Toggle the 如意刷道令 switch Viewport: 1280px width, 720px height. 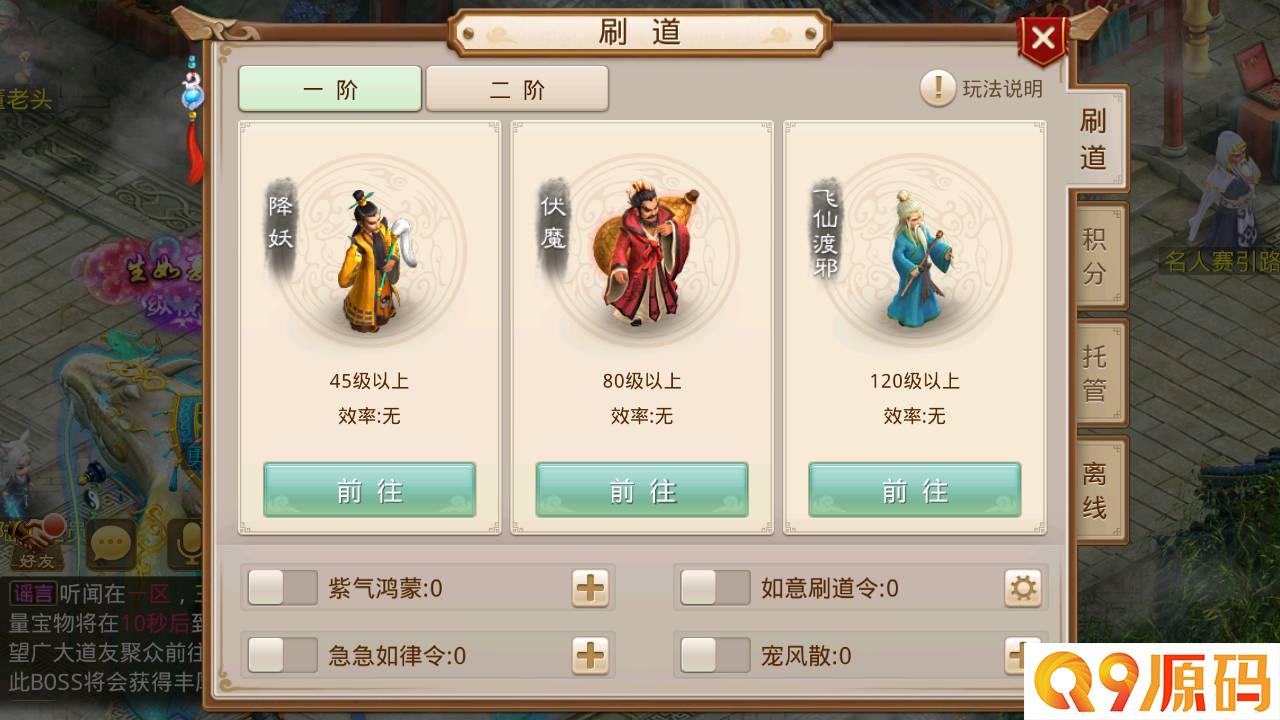pyautogui.click(x=715, y=588)
